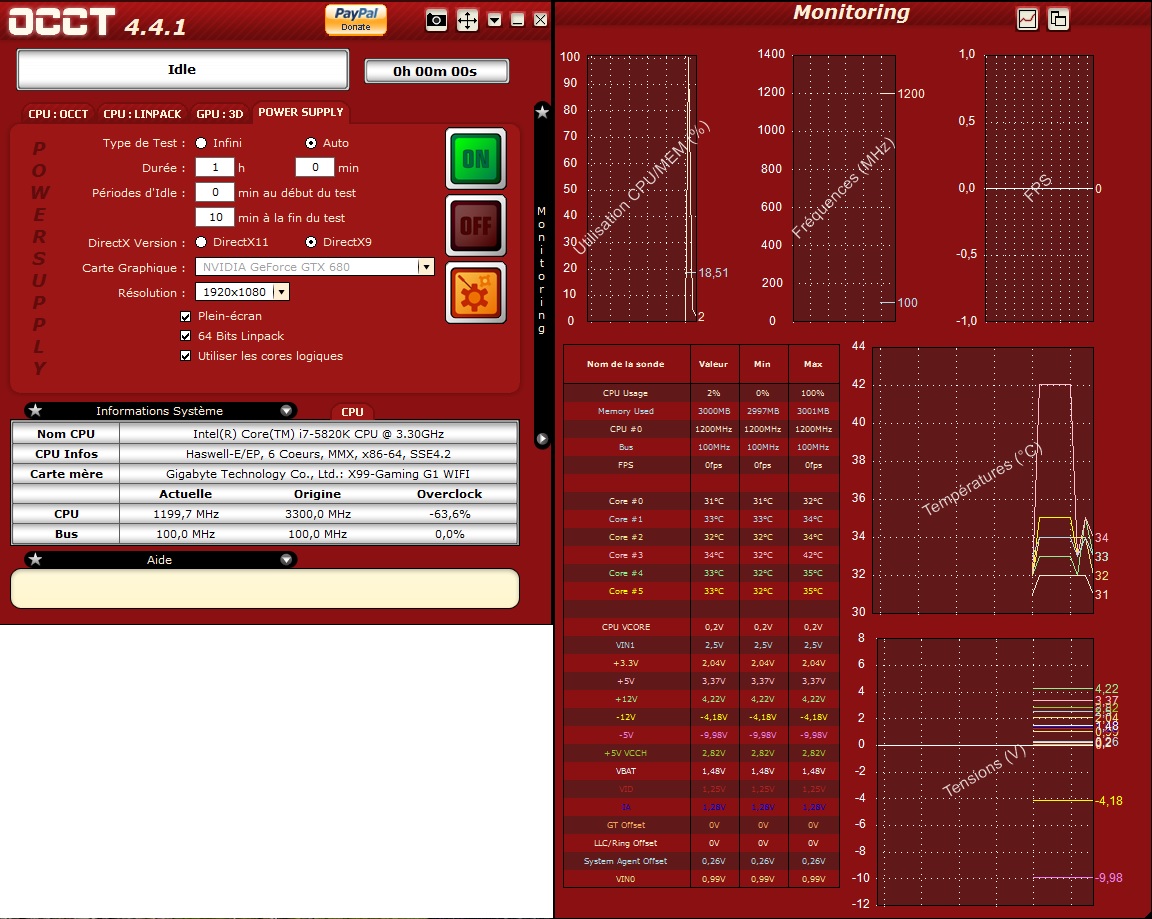This screenshot has height=919, width=1152.
Task: Click the FPS graph
Action: coord(1039,188)
